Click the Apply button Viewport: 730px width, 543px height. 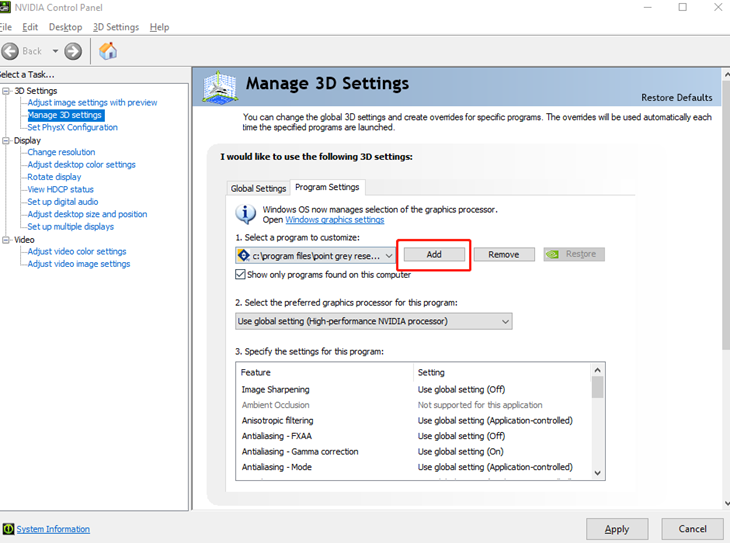[x=617, y=529]
